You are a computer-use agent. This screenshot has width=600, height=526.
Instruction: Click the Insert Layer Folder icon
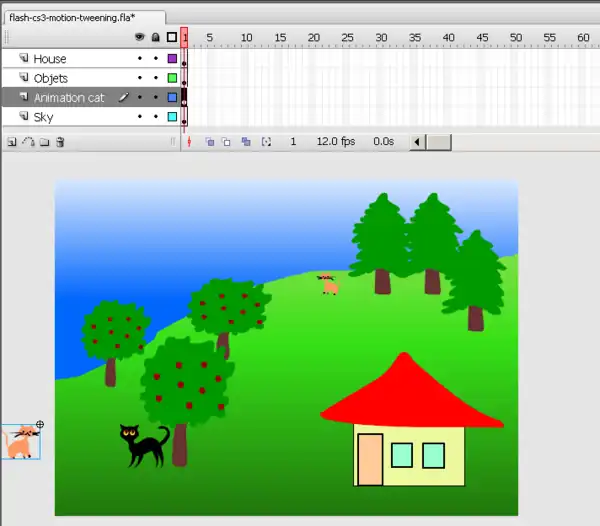pos(44,142)
